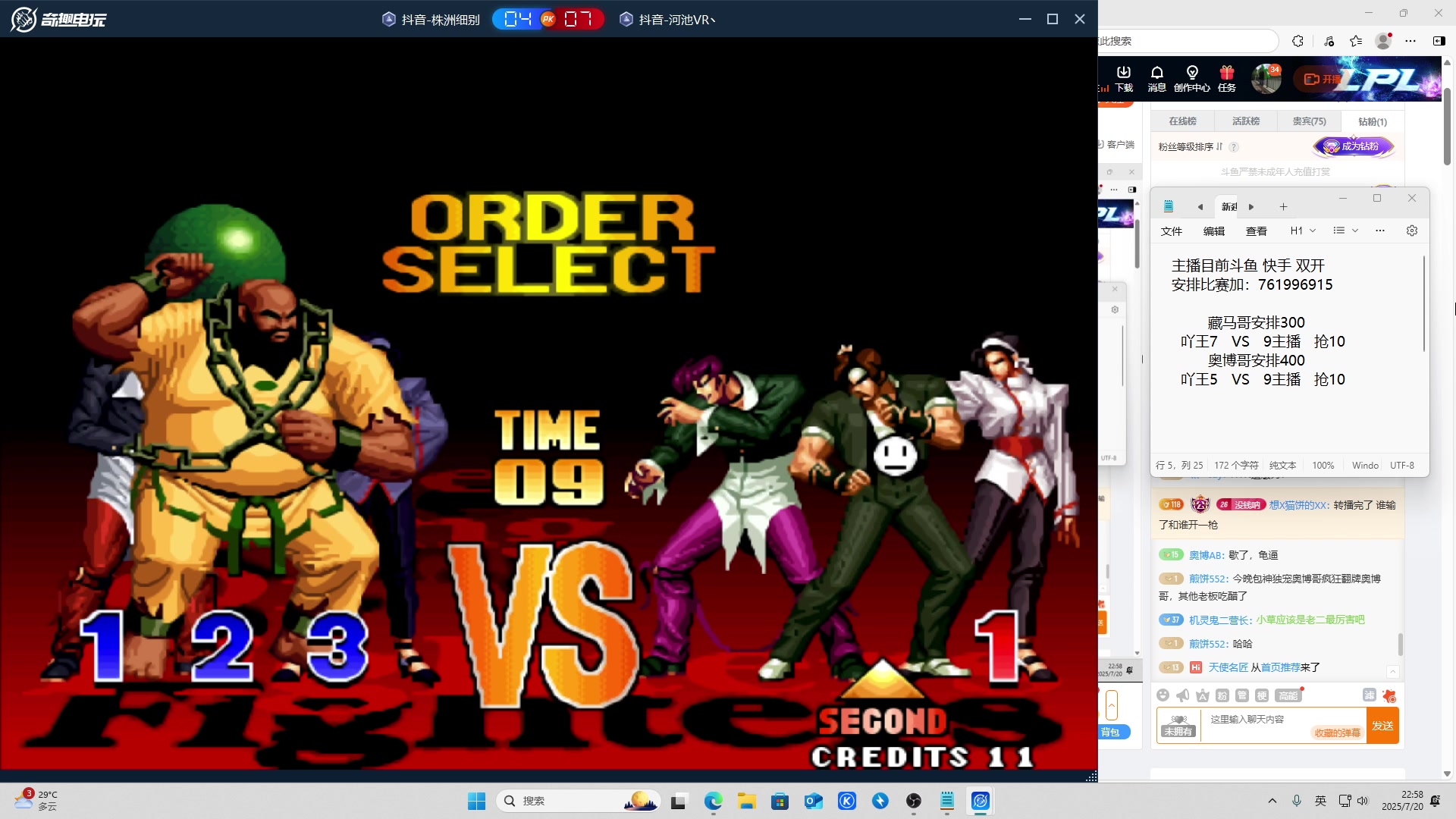Click the 成为钻粉 button
Viewport: 1456px width, 819px height.
(x=1354, y=146)
